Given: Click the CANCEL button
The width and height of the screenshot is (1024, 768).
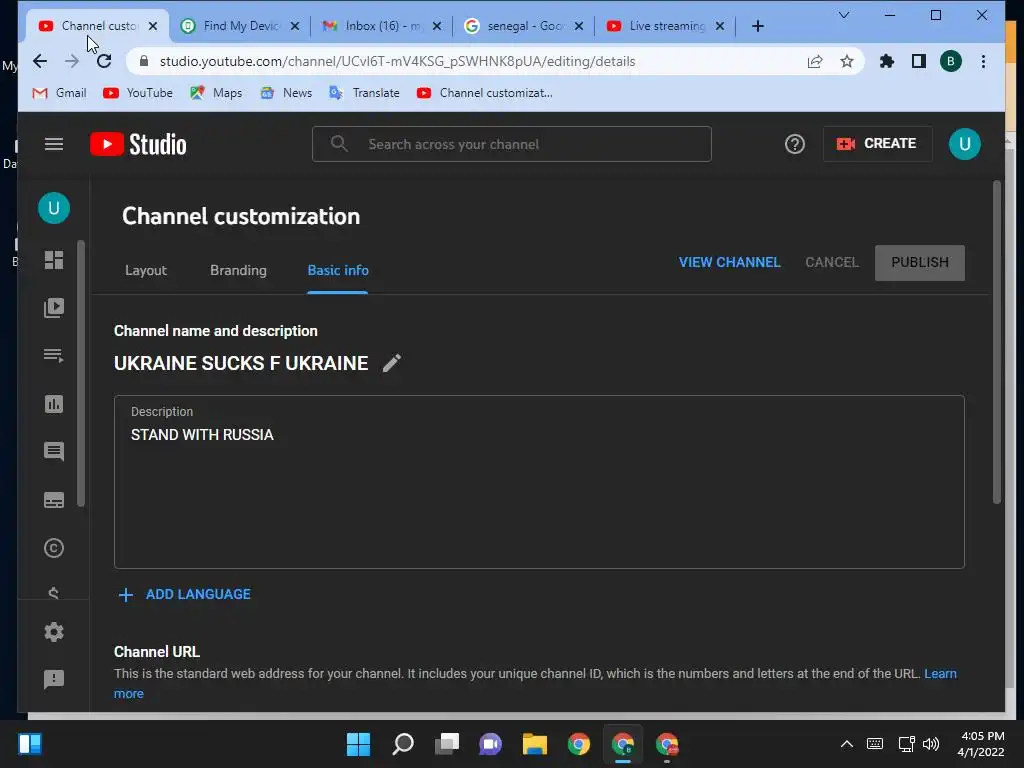Looking at the screenshot, I should (x=831, y=263).
